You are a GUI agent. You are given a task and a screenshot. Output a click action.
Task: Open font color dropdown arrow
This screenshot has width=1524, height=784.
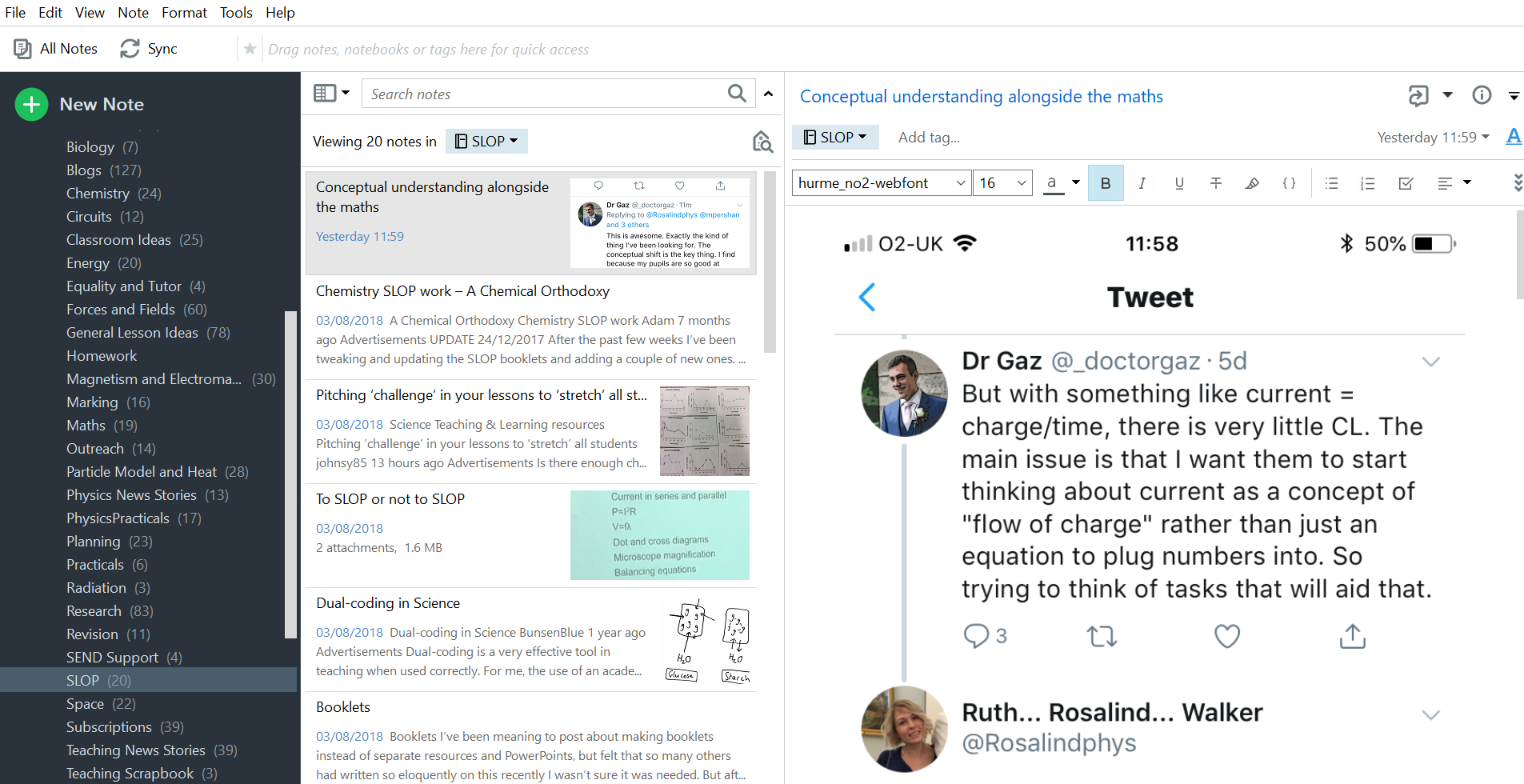pos(1076,182)
